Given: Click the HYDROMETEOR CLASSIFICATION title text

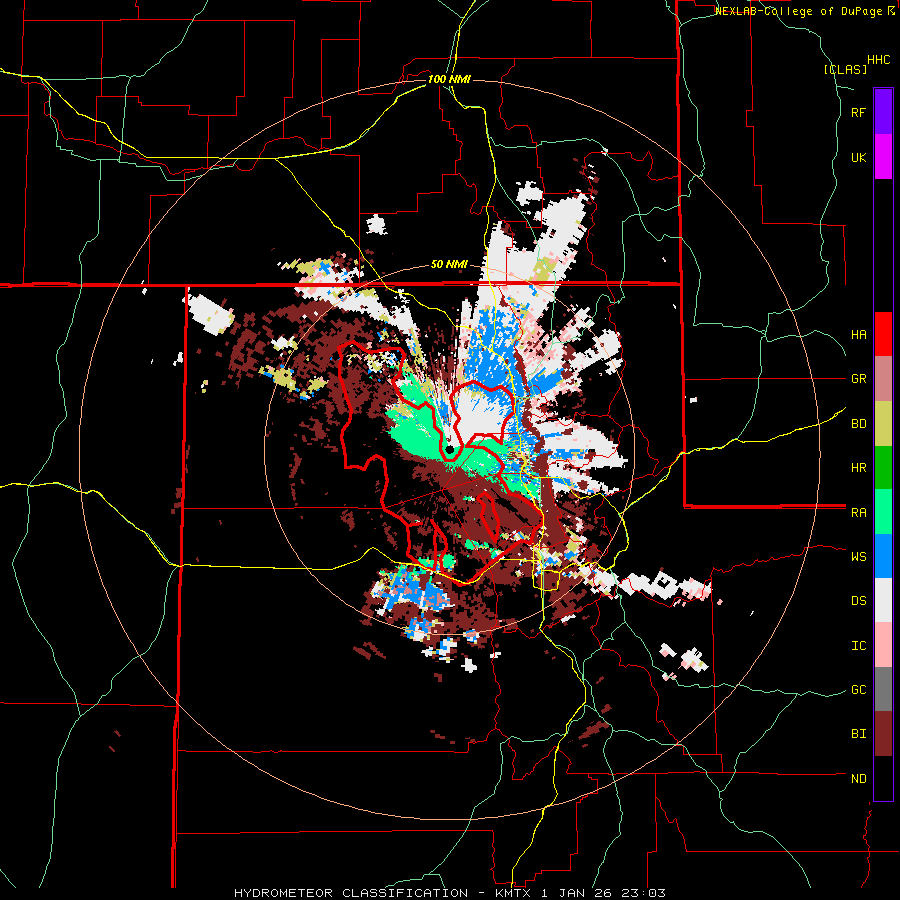Looking at the screenshot, I should click(351, 893).
